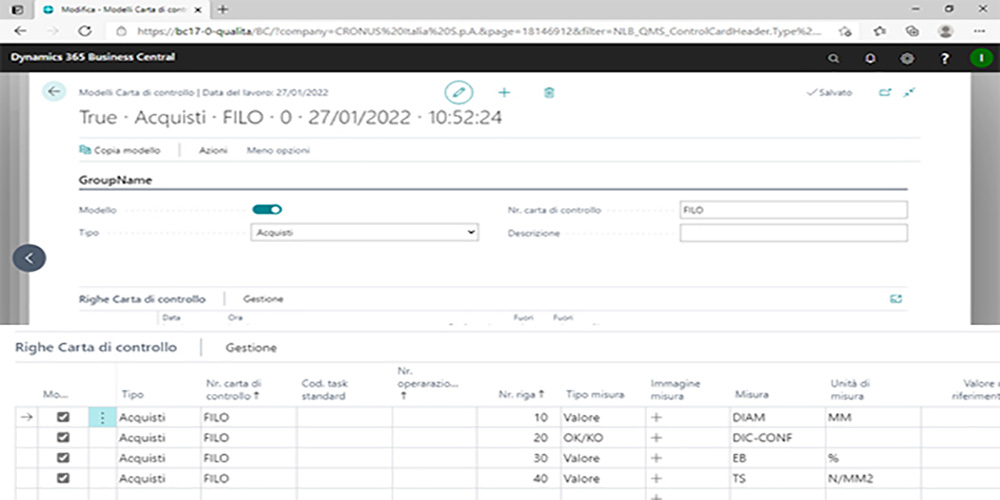Image resolution: width=1000 pixels, height=500 pixels.
Task: Open the notifications bell icon
Action: [870, 58]
